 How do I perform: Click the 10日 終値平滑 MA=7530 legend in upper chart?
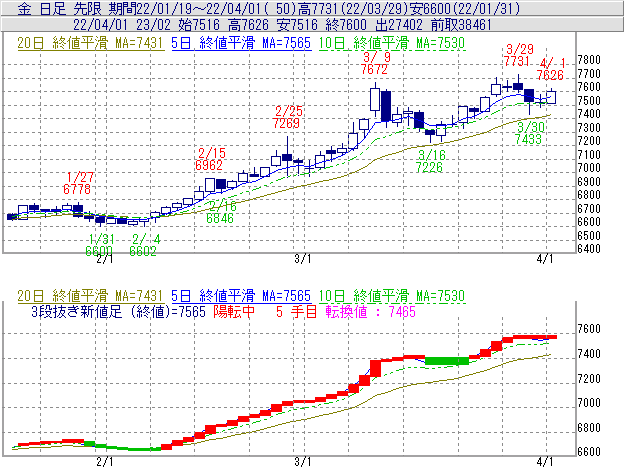tap(392, 43)
